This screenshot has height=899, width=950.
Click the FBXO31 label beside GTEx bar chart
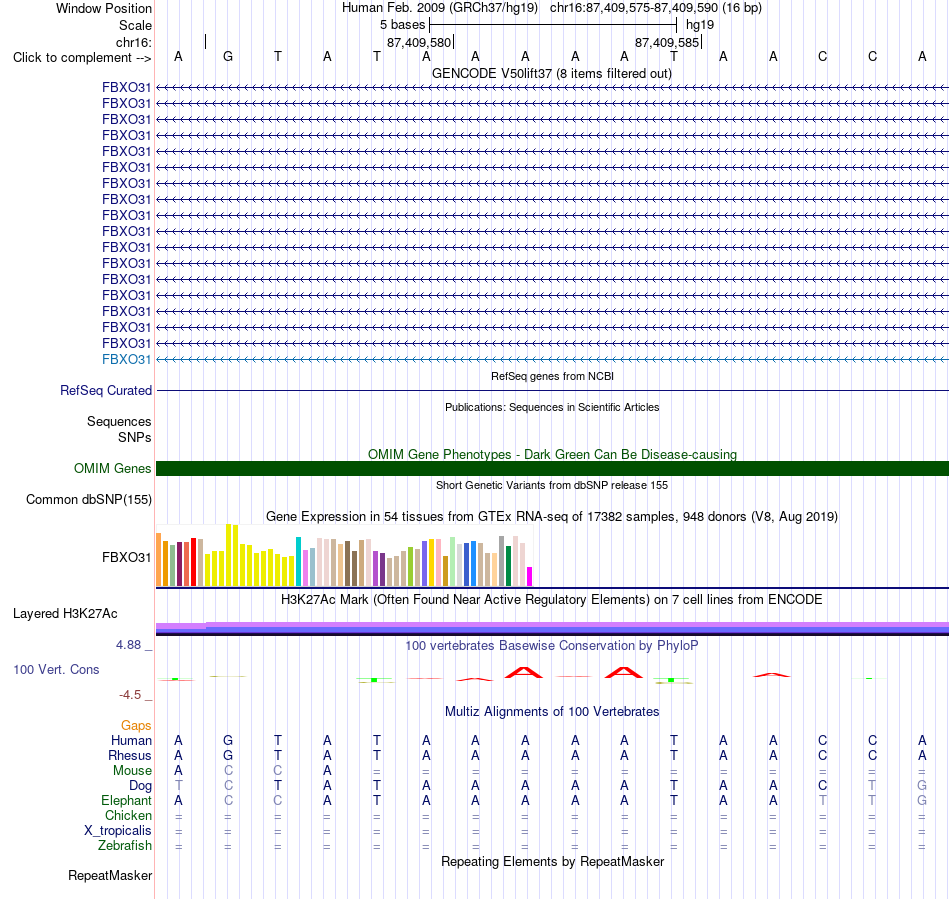click(126, 557)
